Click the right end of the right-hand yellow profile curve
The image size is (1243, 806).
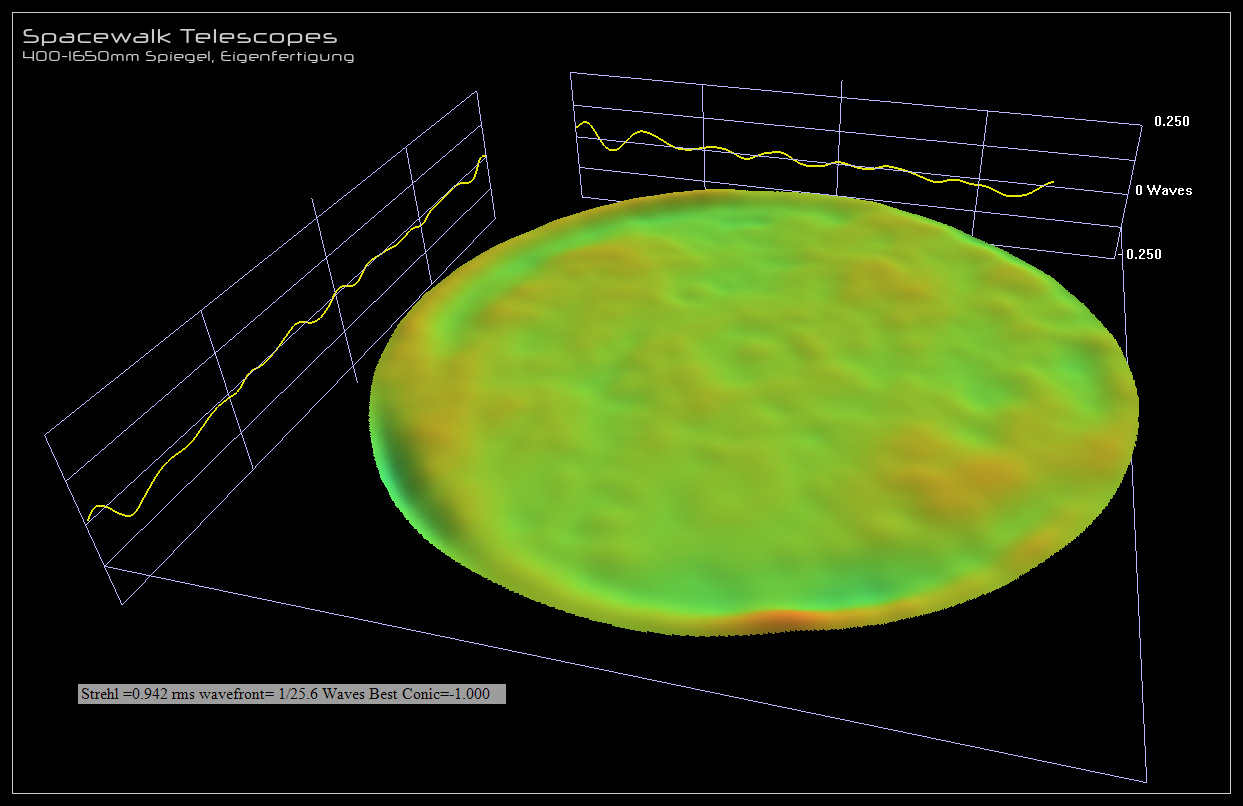point(1053,182)
